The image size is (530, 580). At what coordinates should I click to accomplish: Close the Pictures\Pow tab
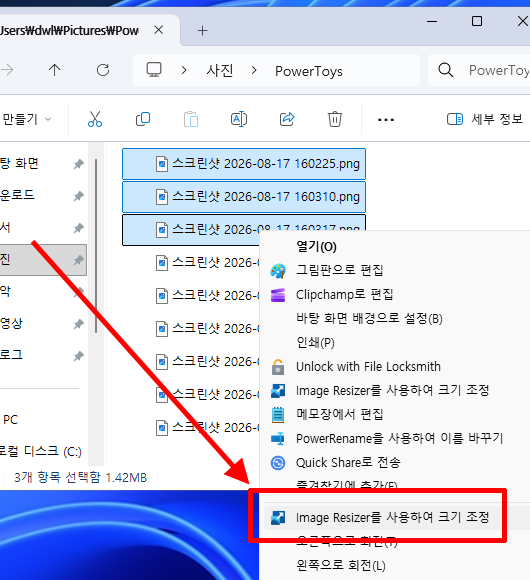pyautogui.click(x=159, y=30)
